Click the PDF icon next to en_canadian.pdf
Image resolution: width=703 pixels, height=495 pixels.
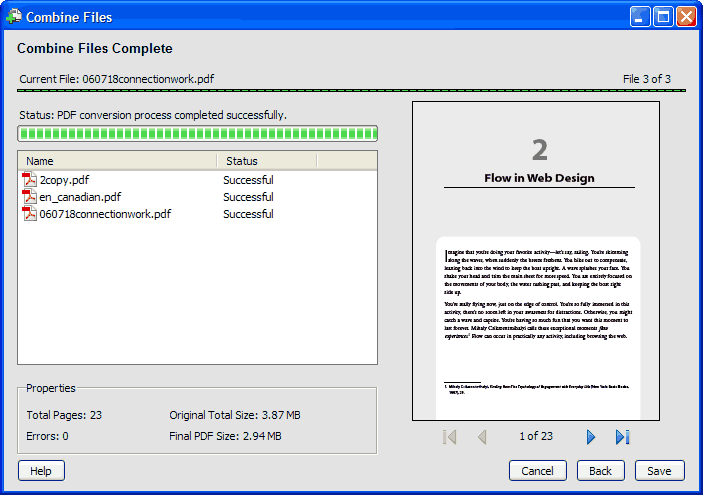pos(30,197)
